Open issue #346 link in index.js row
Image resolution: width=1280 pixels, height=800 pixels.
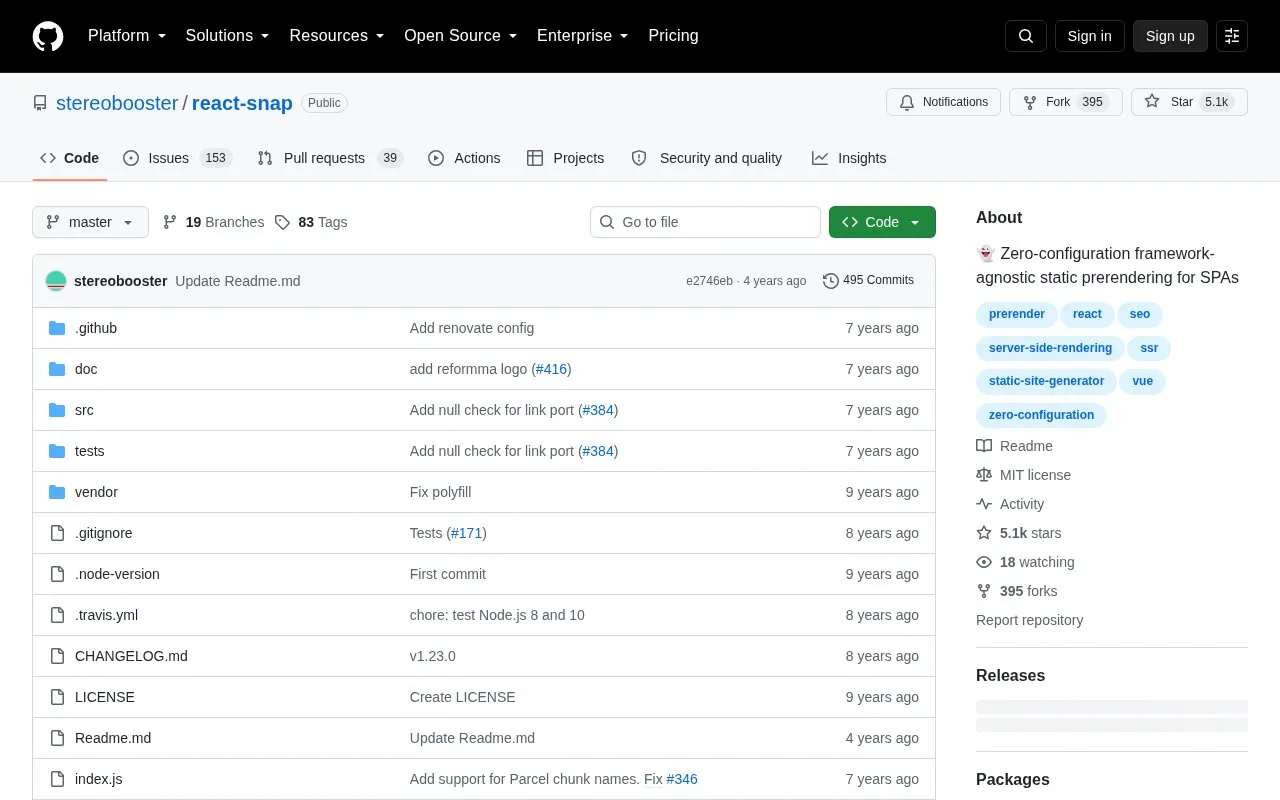[682, 779]
